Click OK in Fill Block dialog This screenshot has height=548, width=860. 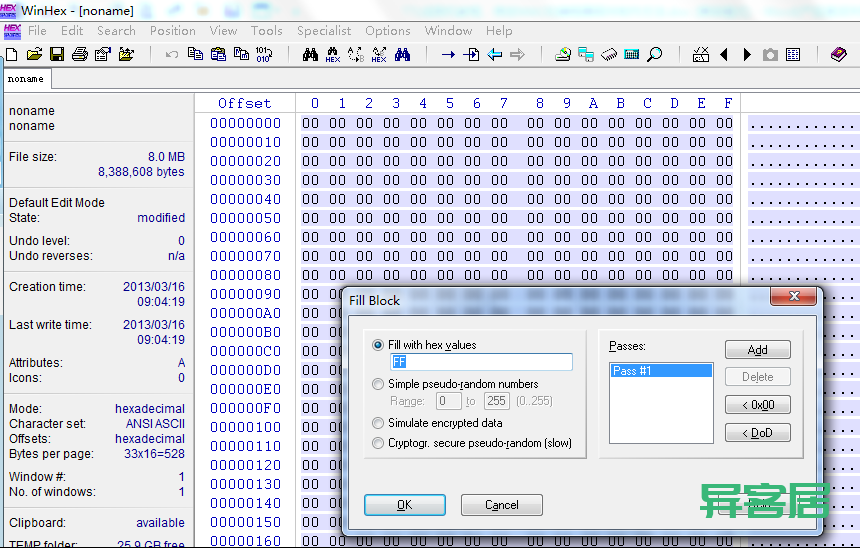tap(405, 505)
